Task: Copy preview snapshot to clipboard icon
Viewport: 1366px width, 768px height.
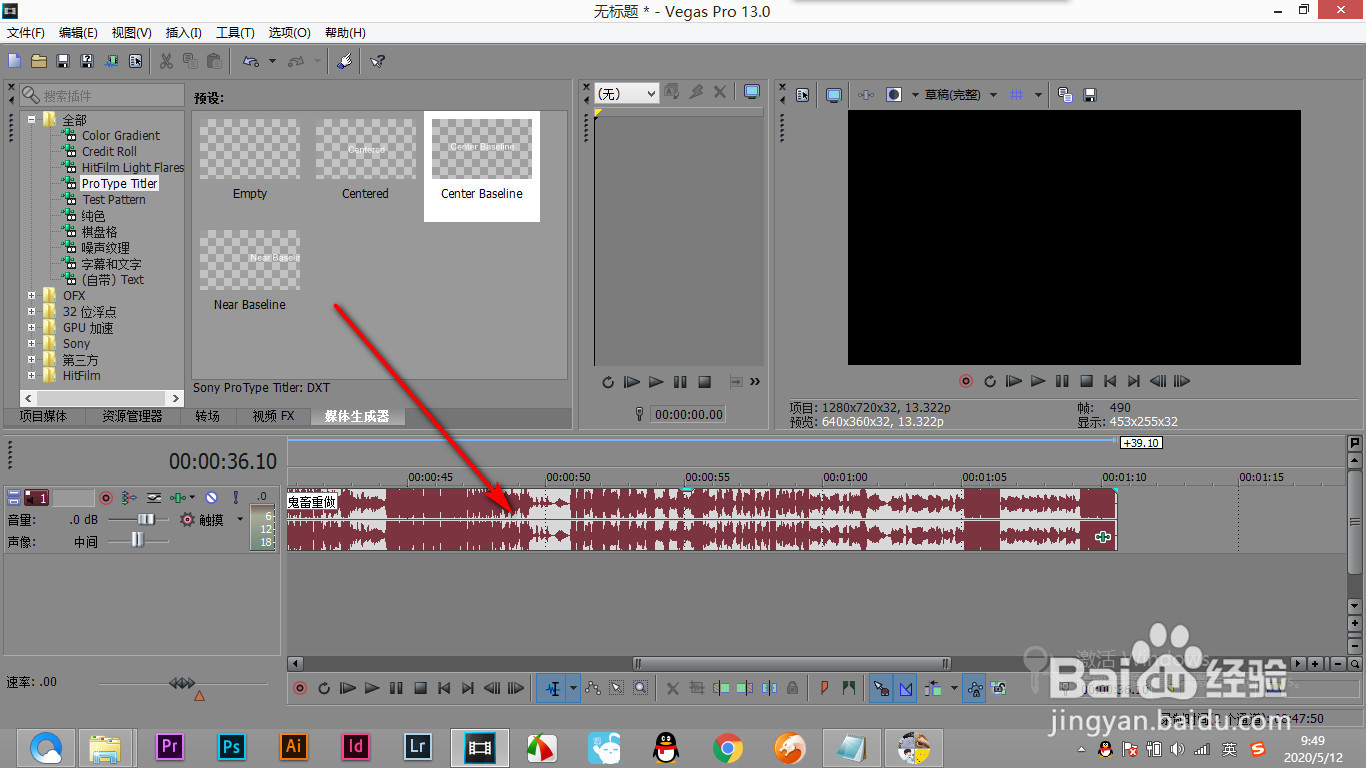Action: (x=1065, y=95)
